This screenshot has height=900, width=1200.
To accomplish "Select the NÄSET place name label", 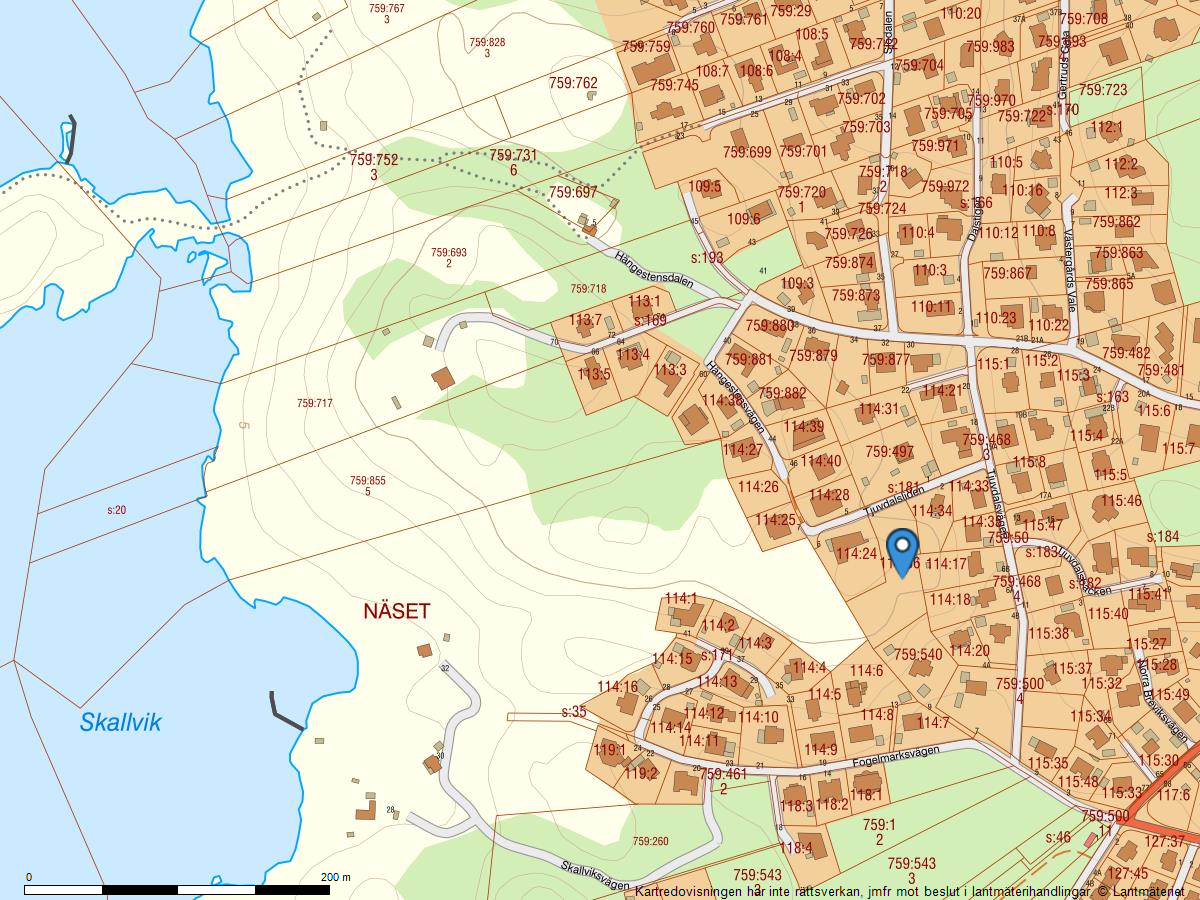I will tap(397, 611).
